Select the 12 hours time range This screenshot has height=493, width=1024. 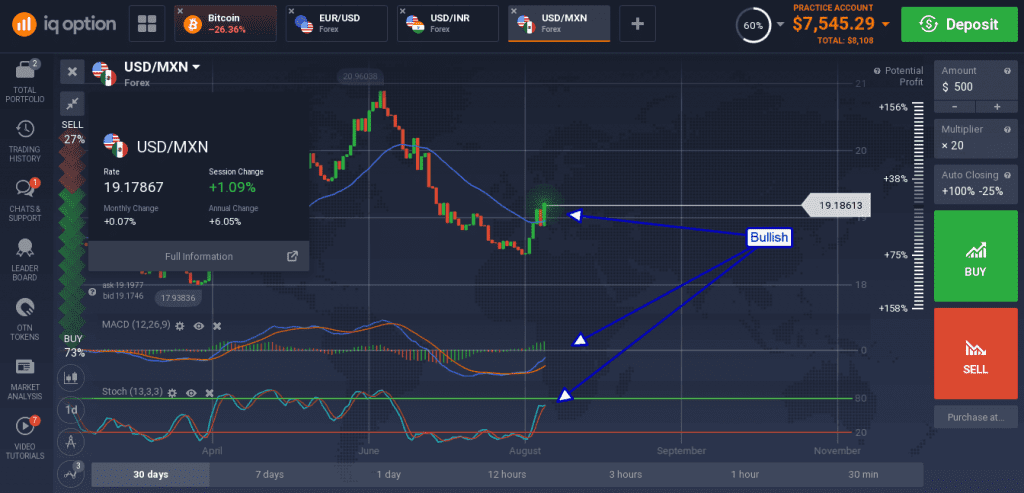(507, 474)
